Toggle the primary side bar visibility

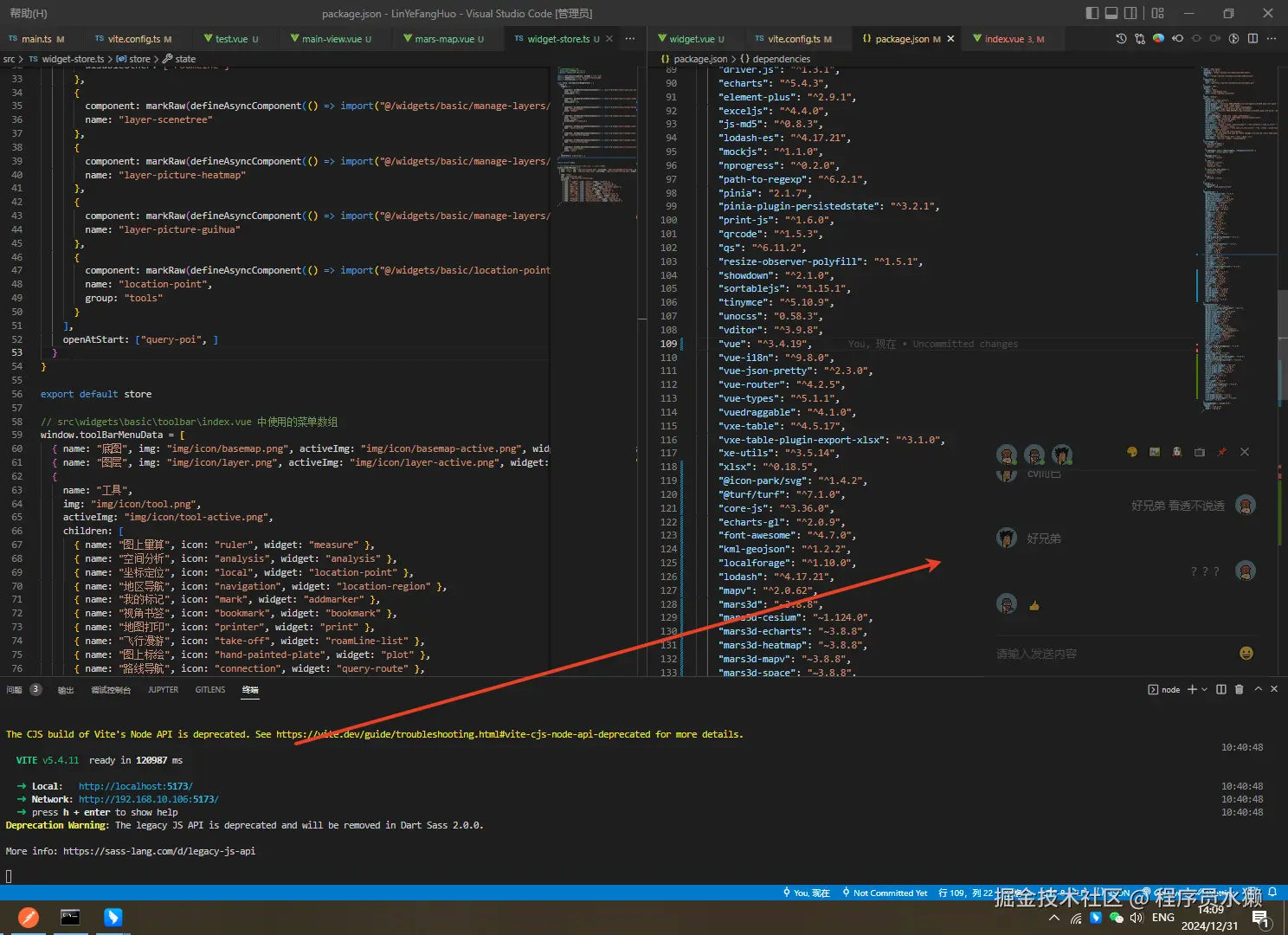(1092, 13)
